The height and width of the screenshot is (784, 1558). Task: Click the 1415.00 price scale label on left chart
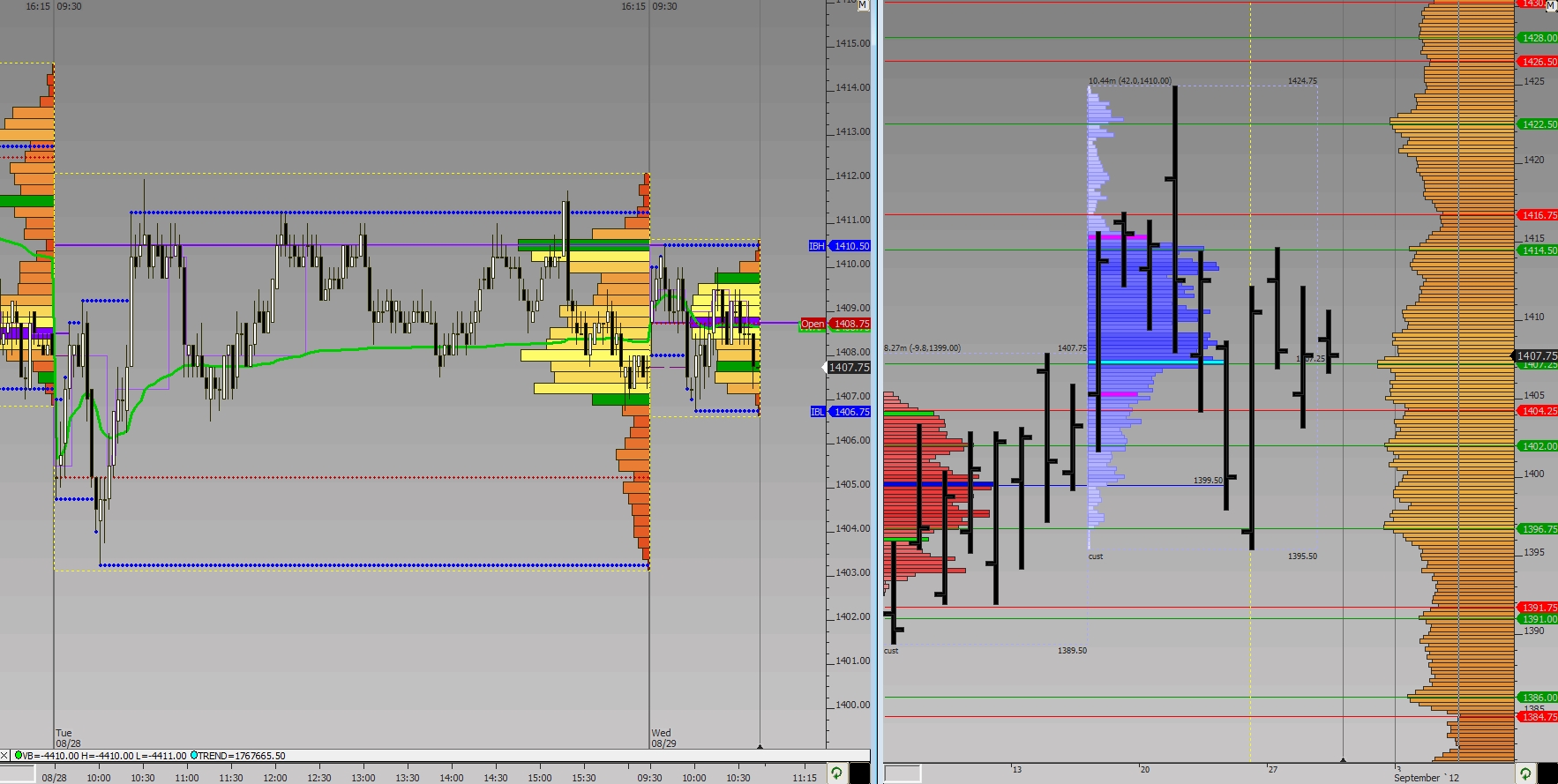point(853,43)
